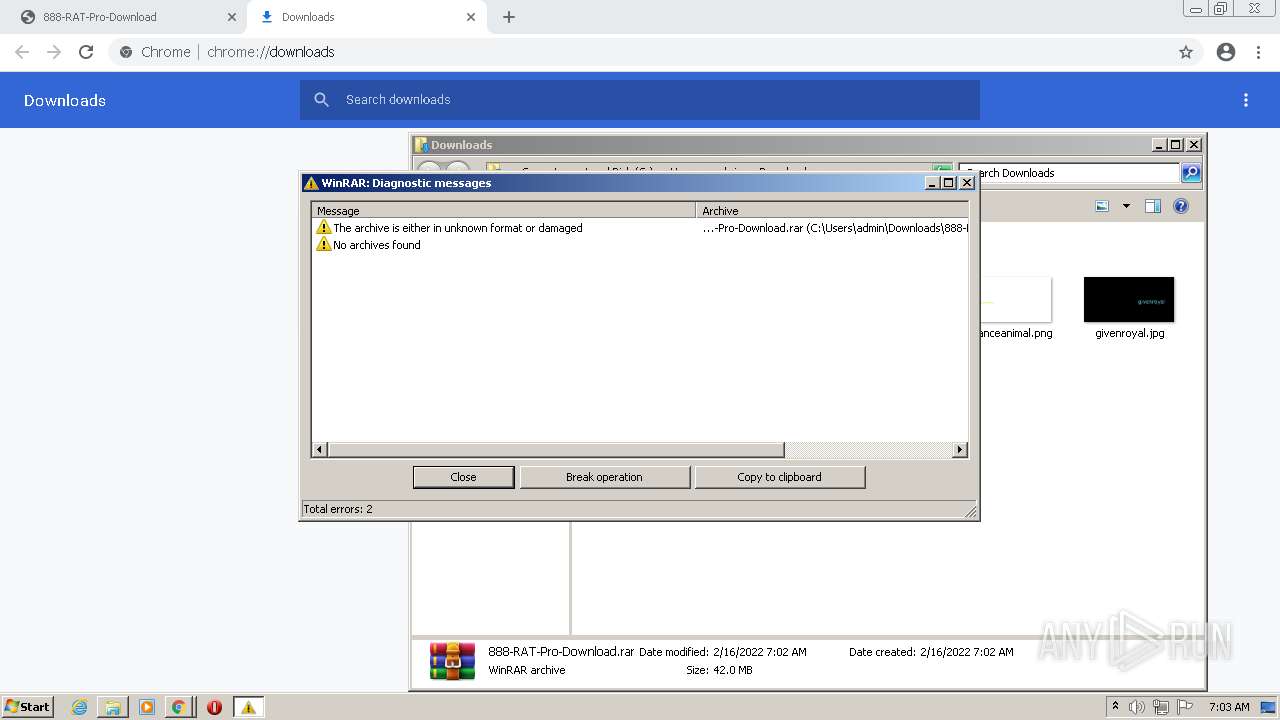Image resolution: width=1280 pixels, height=720 pixels.
Task: Open Windows Explorer from the taskbar
Action: point(113,707)
